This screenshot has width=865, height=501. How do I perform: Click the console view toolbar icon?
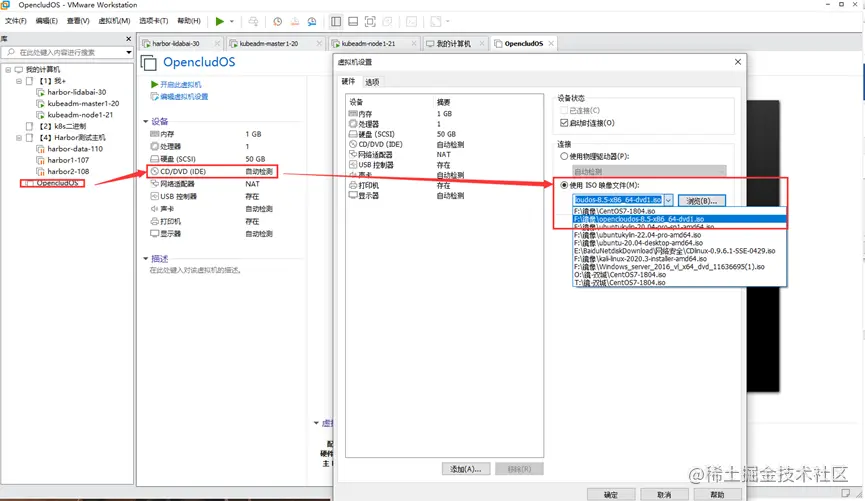(x=412, y=22)
